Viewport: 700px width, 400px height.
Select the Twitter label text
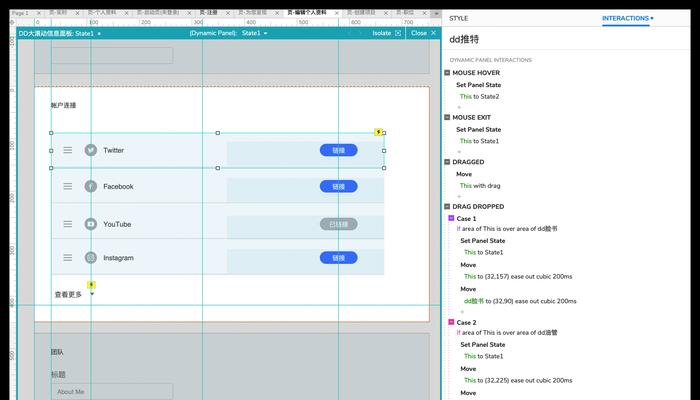point(113,150)
